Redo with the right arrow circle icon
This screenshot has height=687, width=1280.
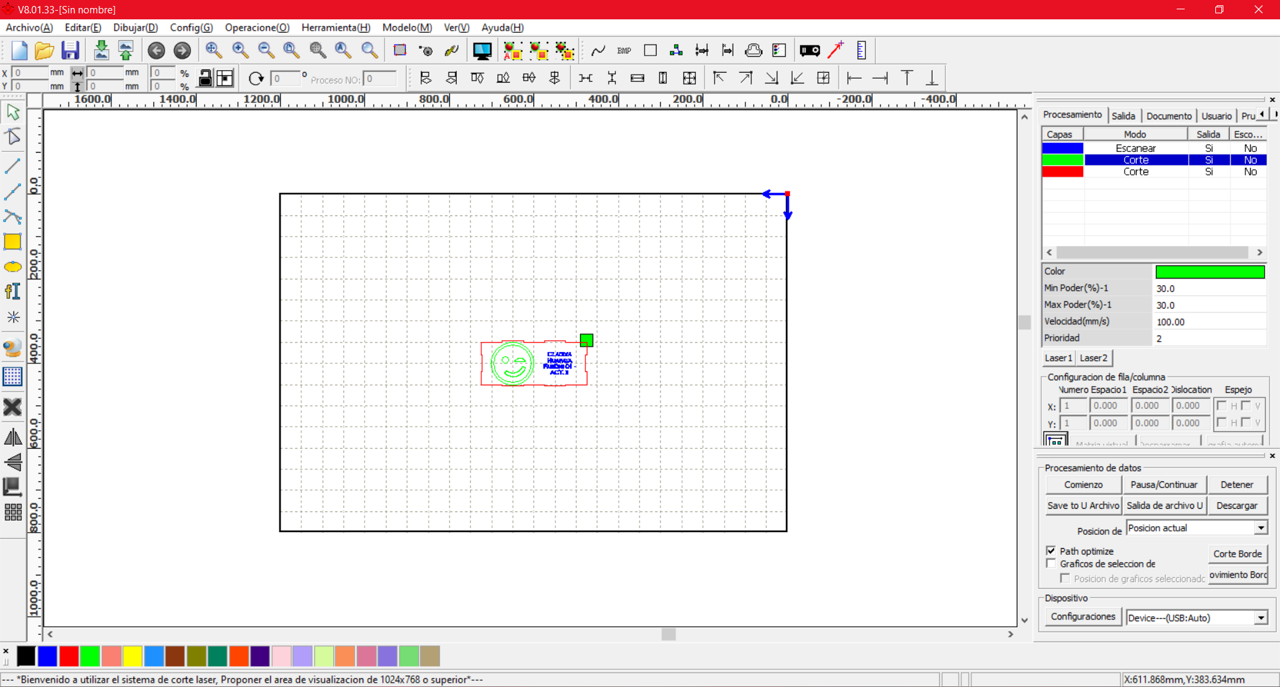pos(182,50)
